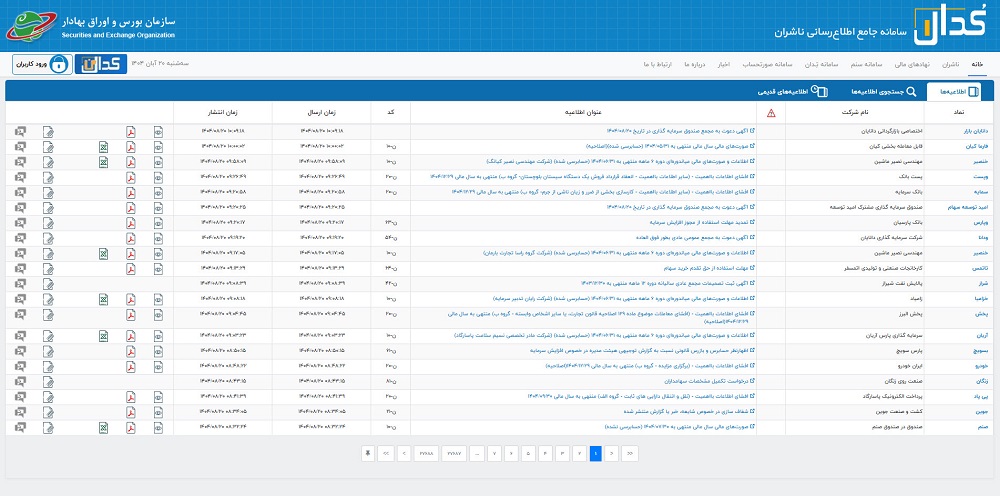Click the red warning triangle column header
The height and width of the screenshot is (496, 1000).
[x=771, y=113]
